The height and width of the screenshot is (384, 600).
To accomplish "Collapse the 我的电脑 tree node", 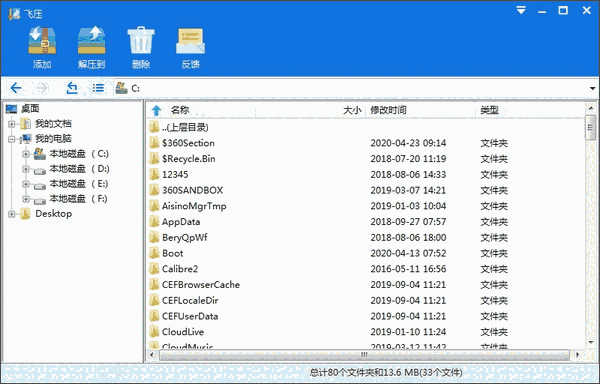I will pyautogui.click(x=11, y=139).
